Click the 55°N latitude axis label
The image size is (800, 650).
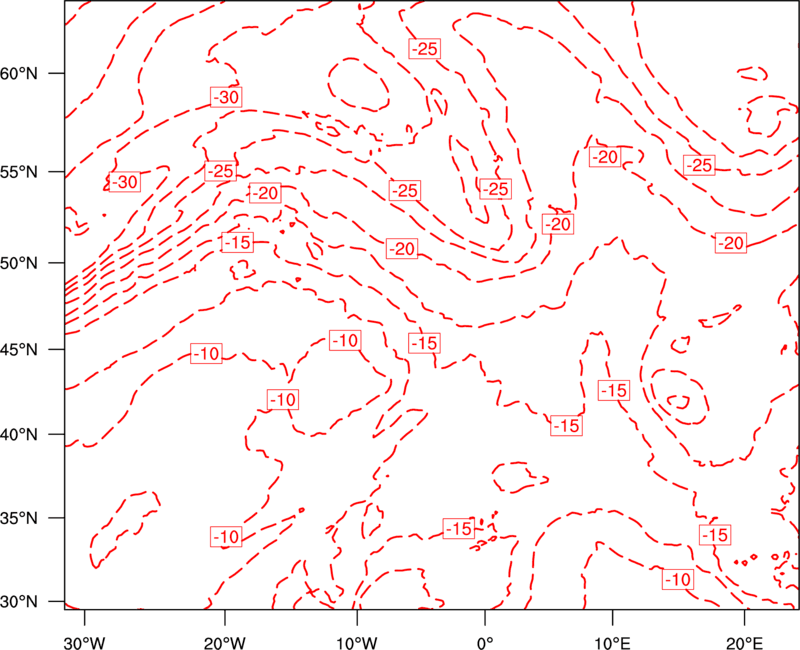coord(19,172)
